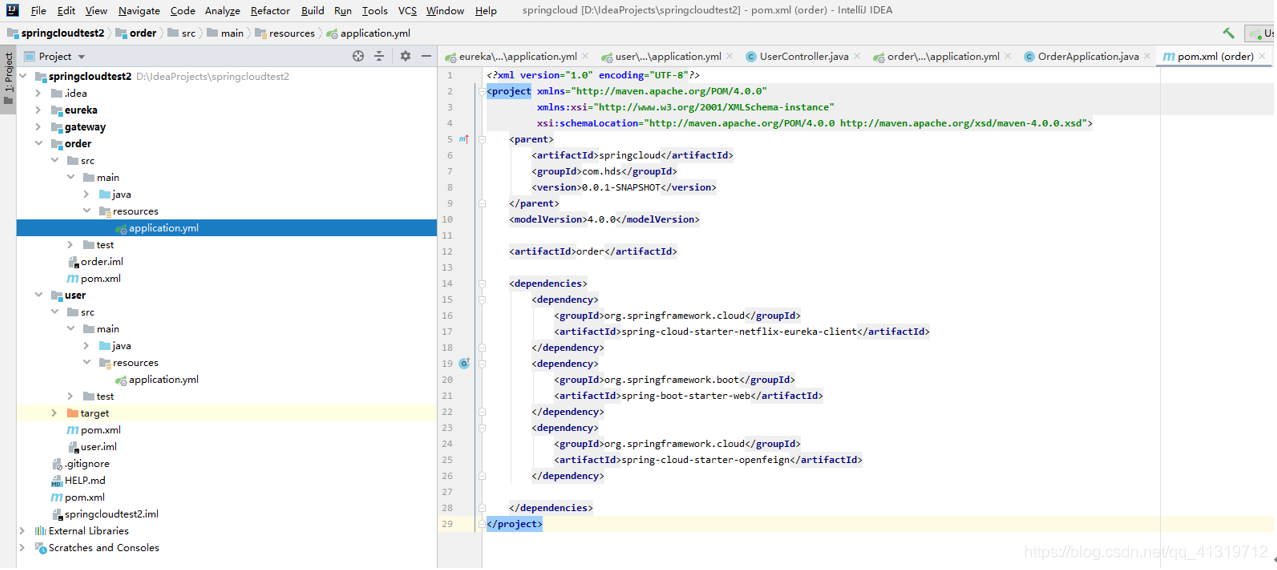Viewport: 1277px width, 570px height.
Task: Switch to the order application.yml tab
Action: pos(942,57)
